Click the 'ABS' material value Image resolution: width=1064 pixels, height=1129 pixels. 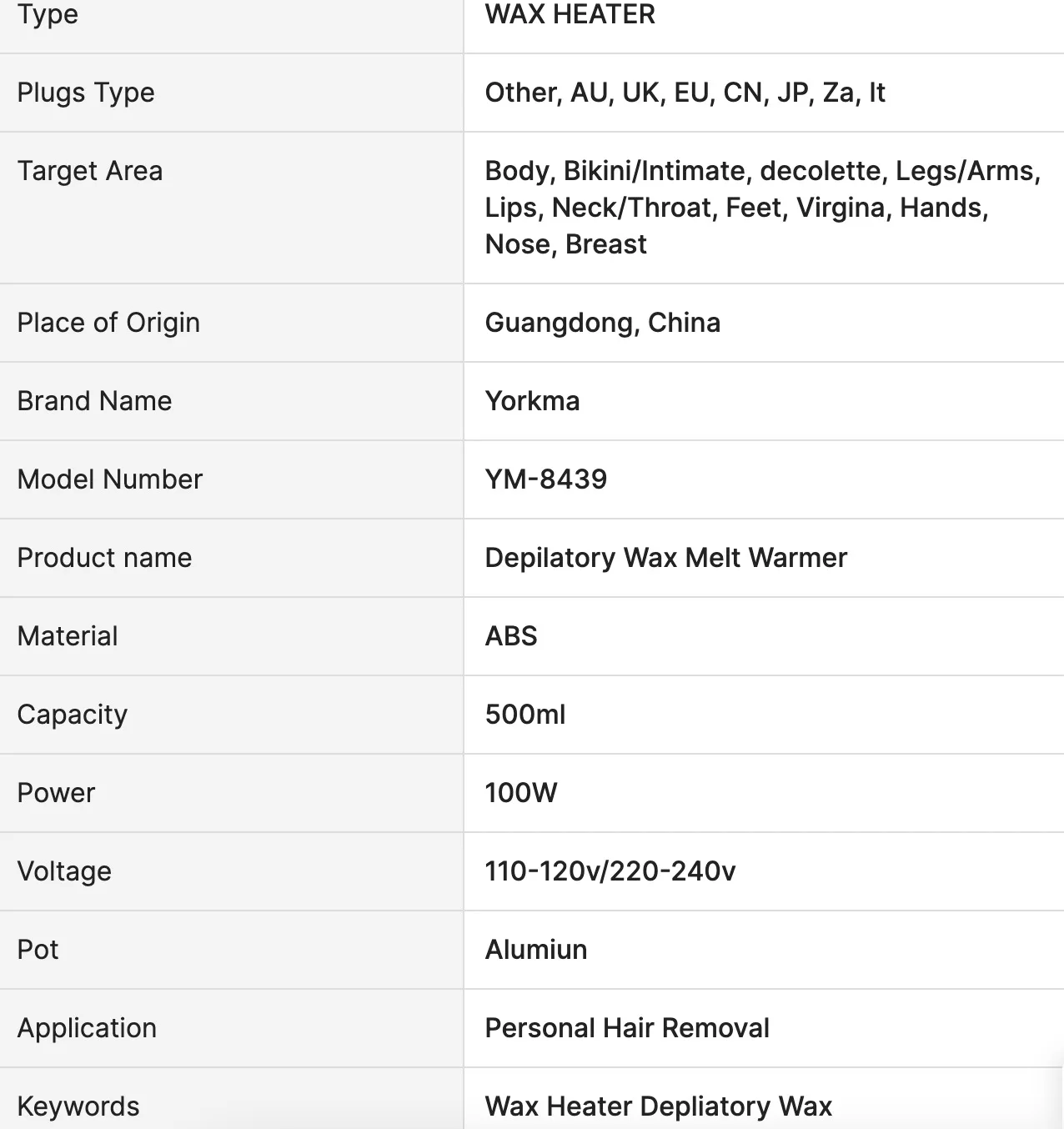[511, 636]
